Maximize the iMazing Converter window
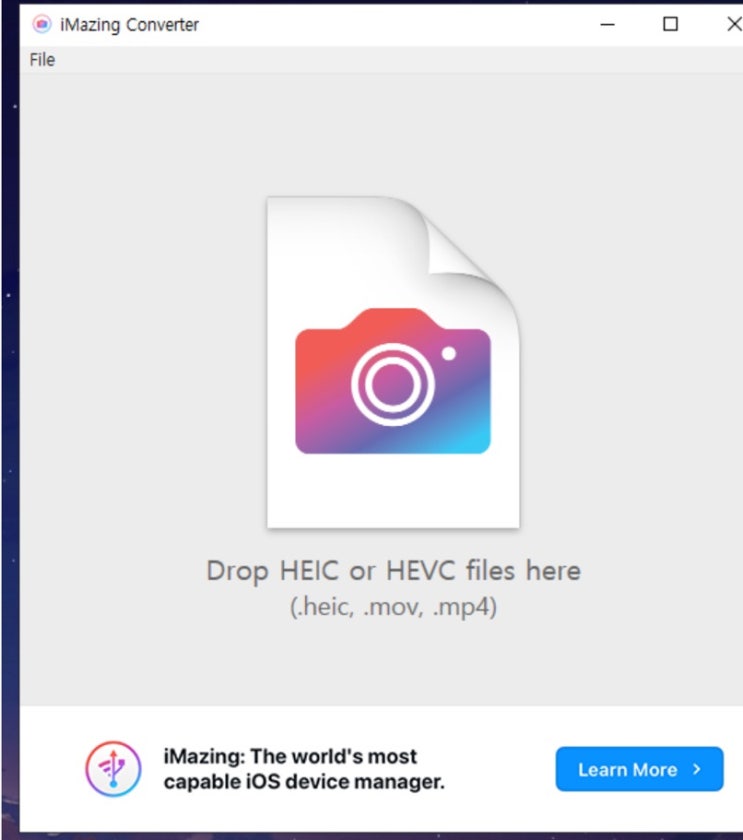The image size is (743, 840). (x=670, y=24)
